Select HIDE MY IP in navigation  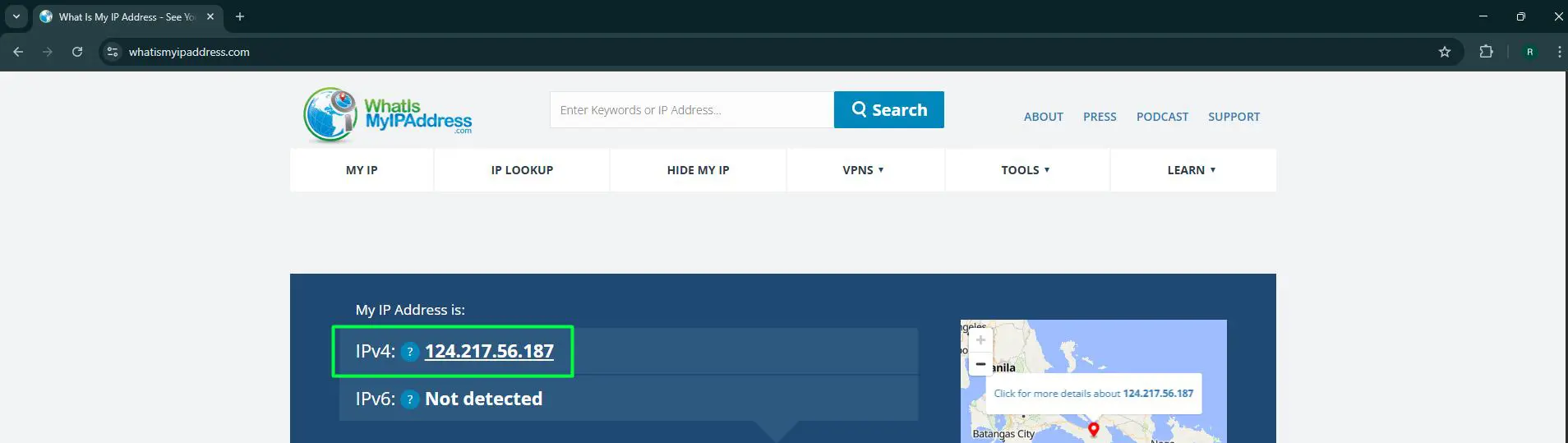click(x=698, y=170)
